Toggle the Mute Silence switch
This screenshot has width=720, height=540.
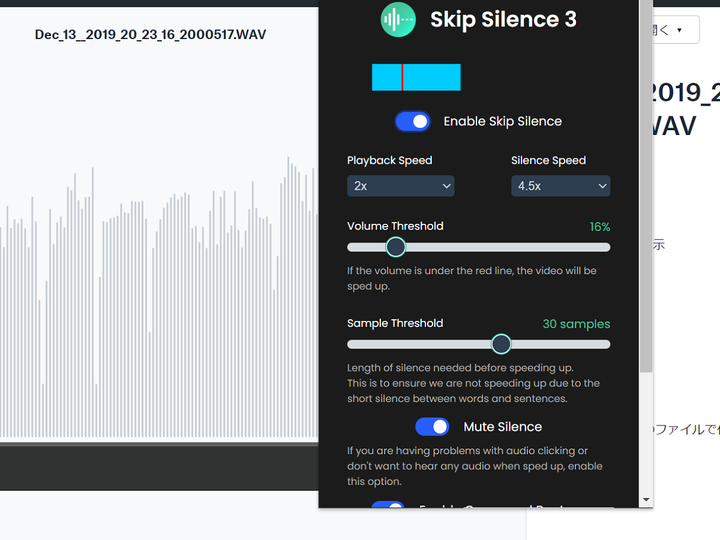click(432, 427)
